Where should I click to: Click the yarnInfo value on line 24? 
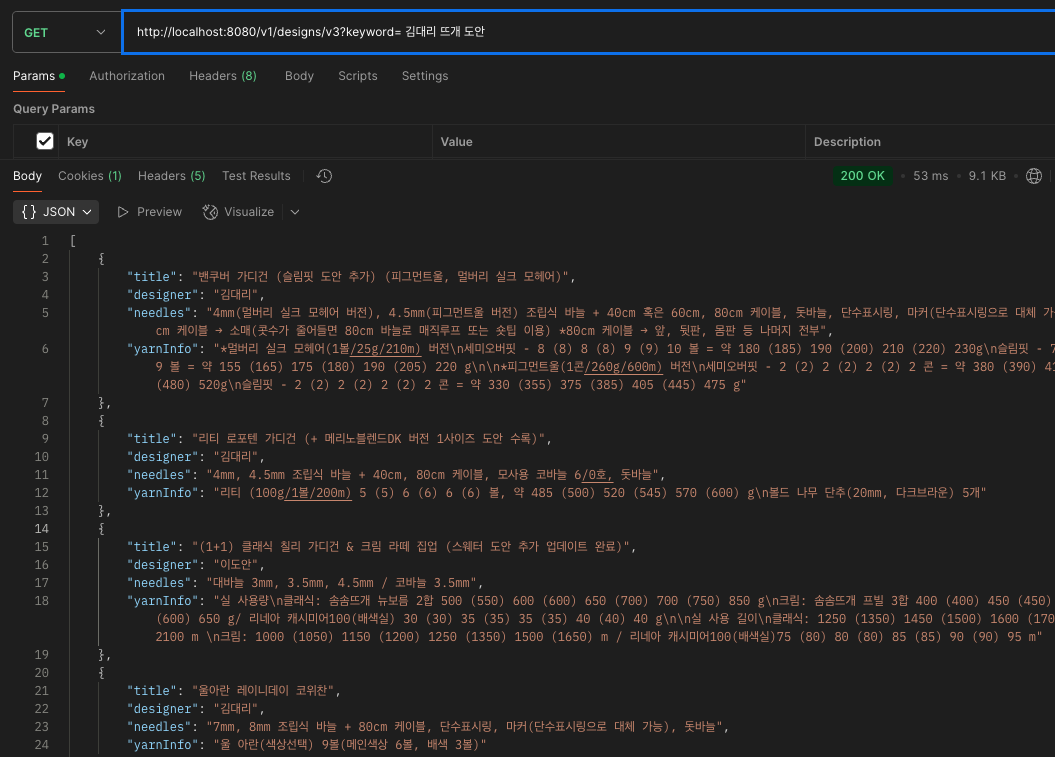pos(350,745)
